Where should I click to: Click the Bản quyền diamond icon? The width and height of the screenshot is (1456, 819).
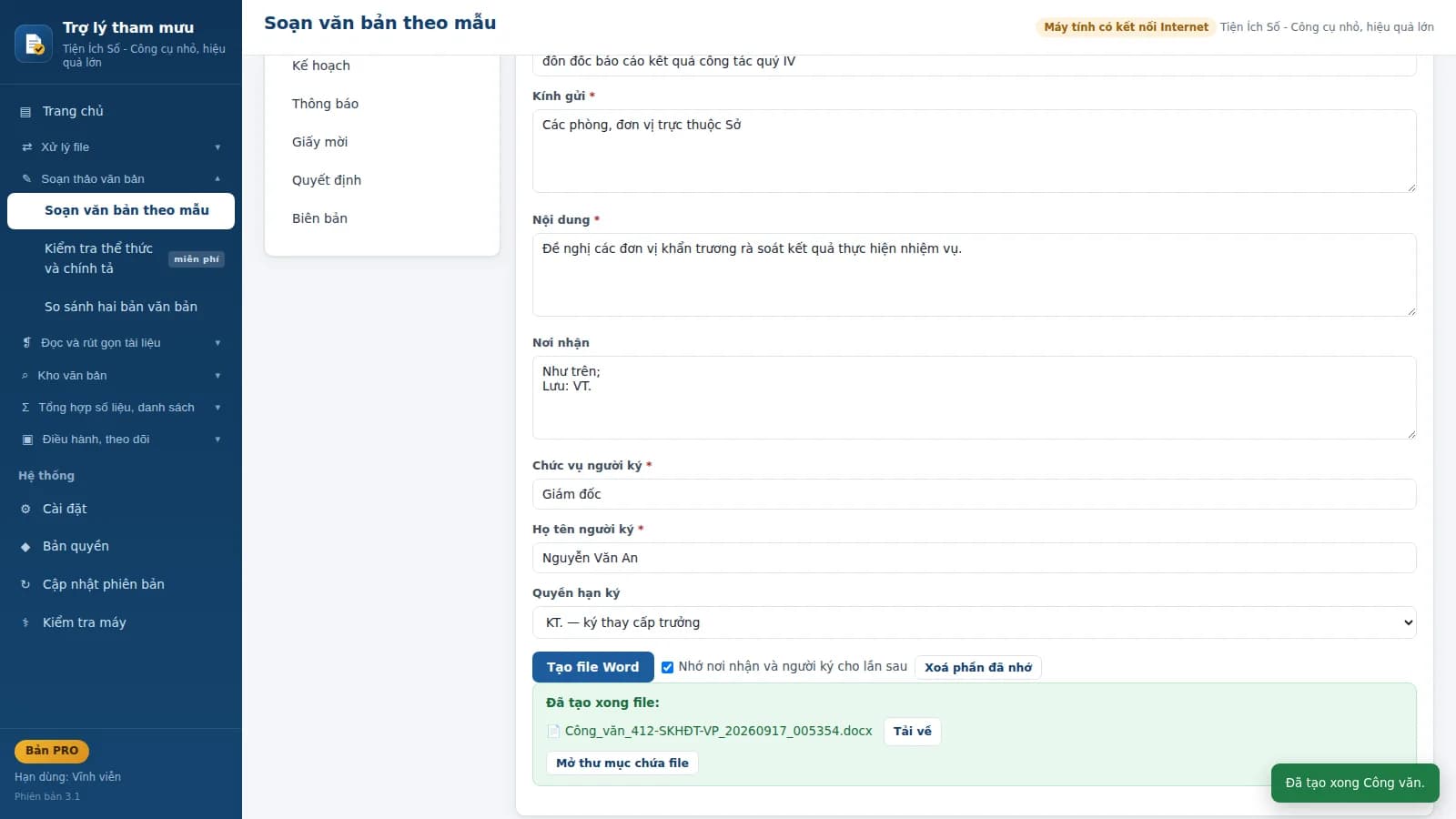pos(25,547)
